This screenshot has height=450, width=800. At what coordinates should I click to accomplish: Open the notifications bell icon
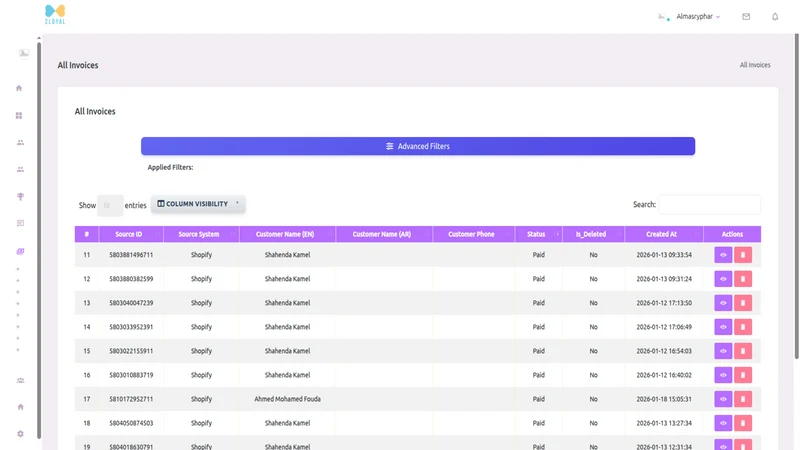(x=775, y=16)
